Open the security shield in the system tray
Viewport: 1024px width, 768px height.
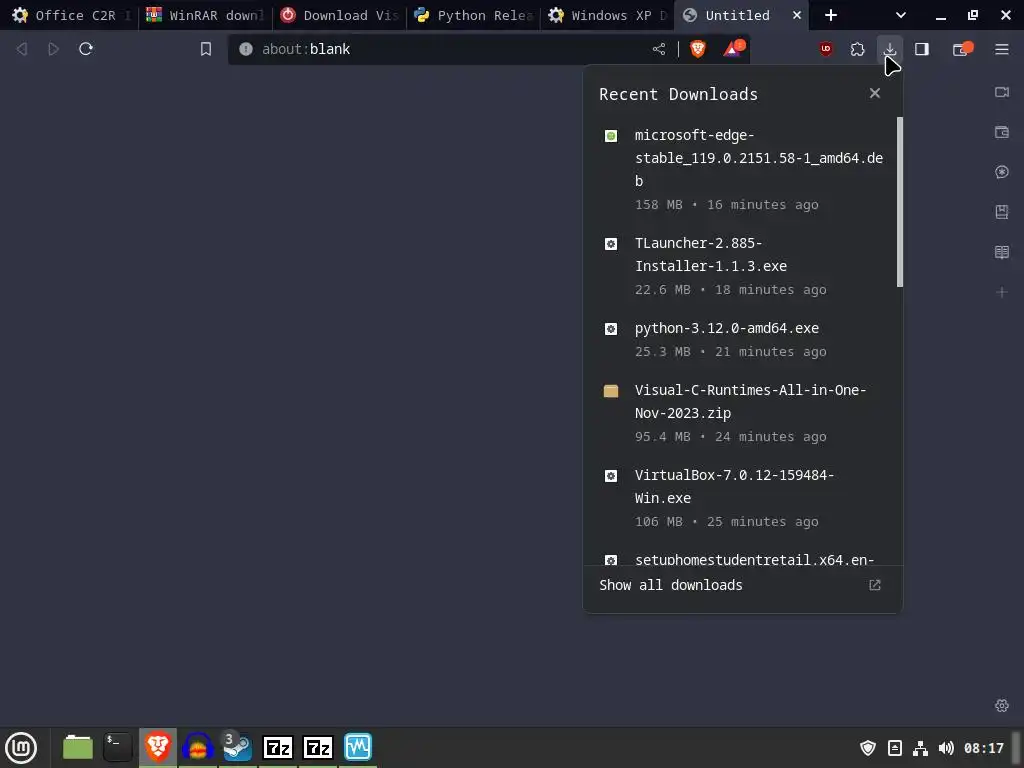tap(868, 748)
